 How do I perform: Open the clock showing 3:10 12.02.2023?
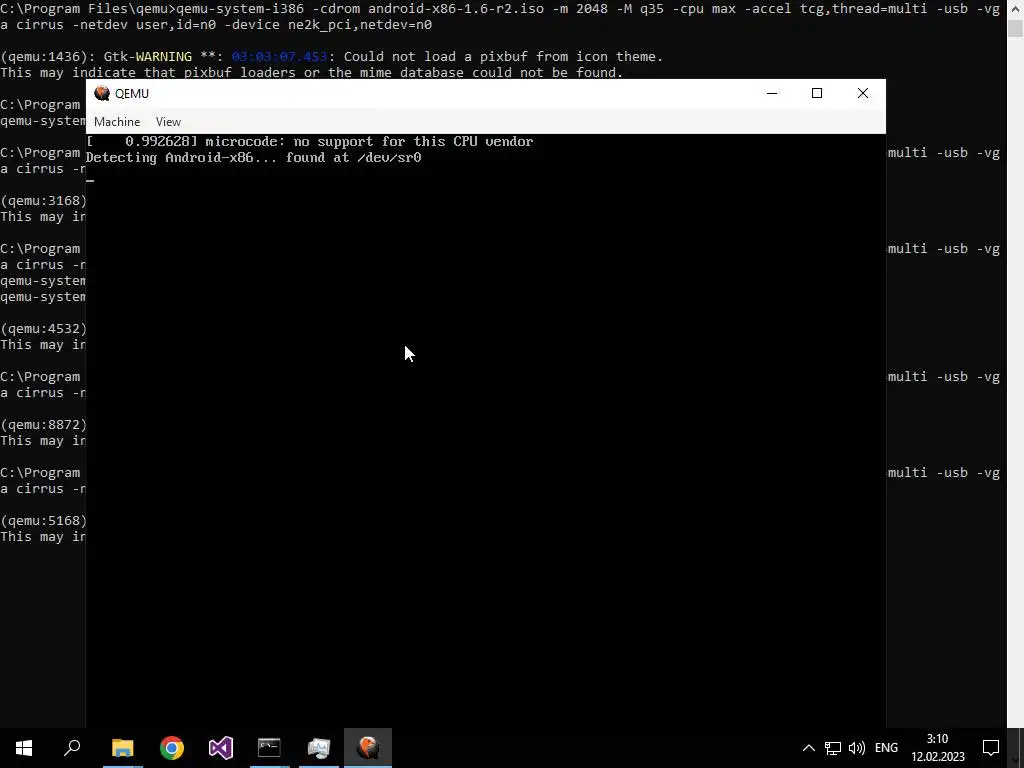[938, 748]
